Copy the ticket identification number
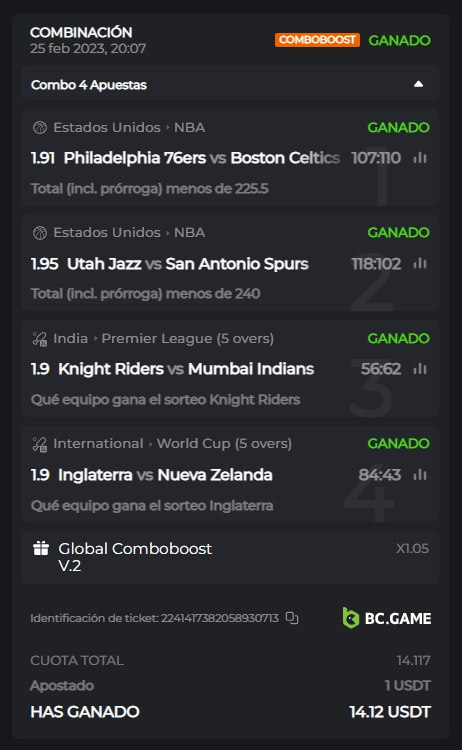462x750 pixels. [292, 618]
